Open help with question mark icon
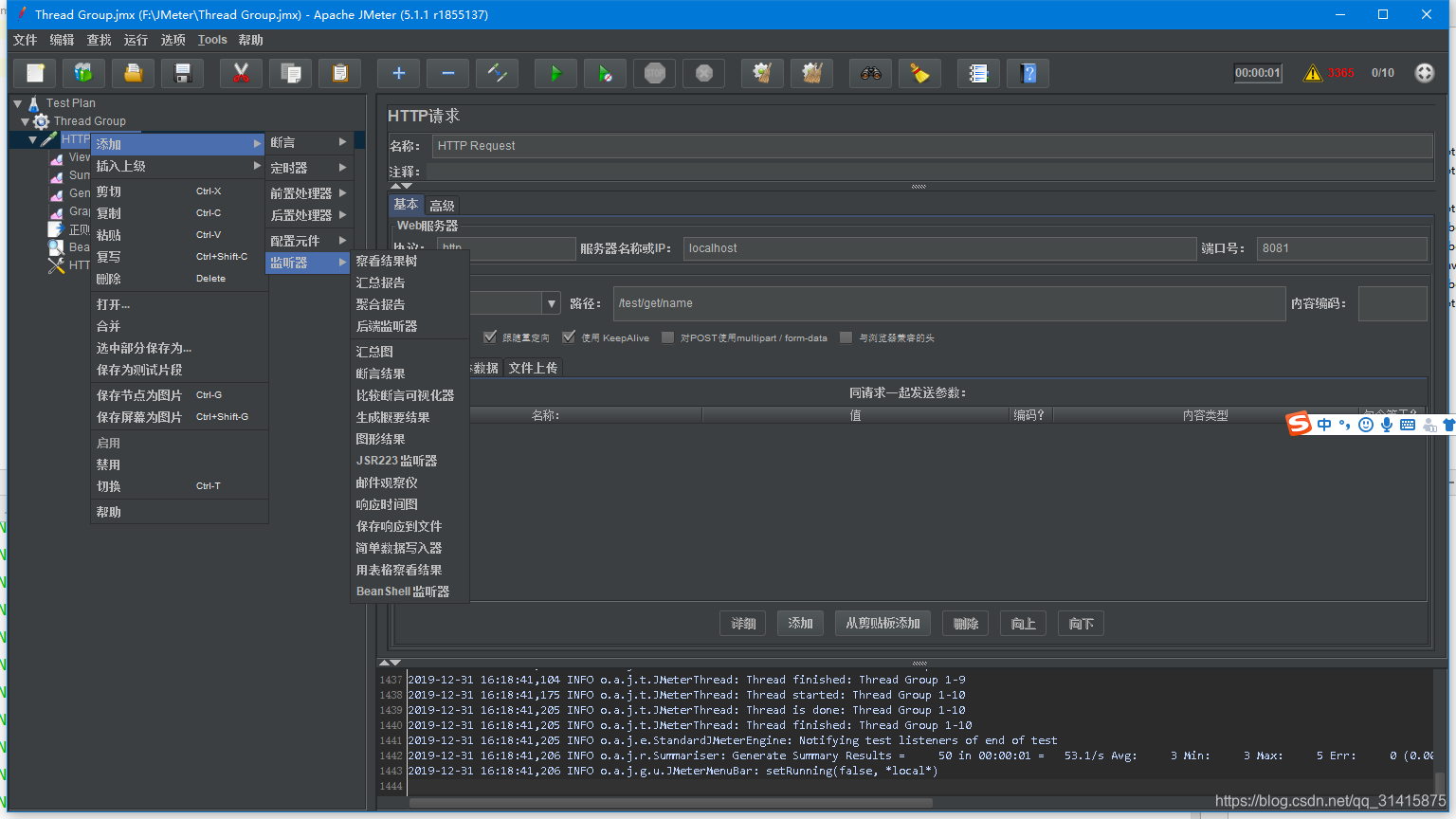Image resolution: width=1456 pixels, height=819 pixels. [1028, 73]
